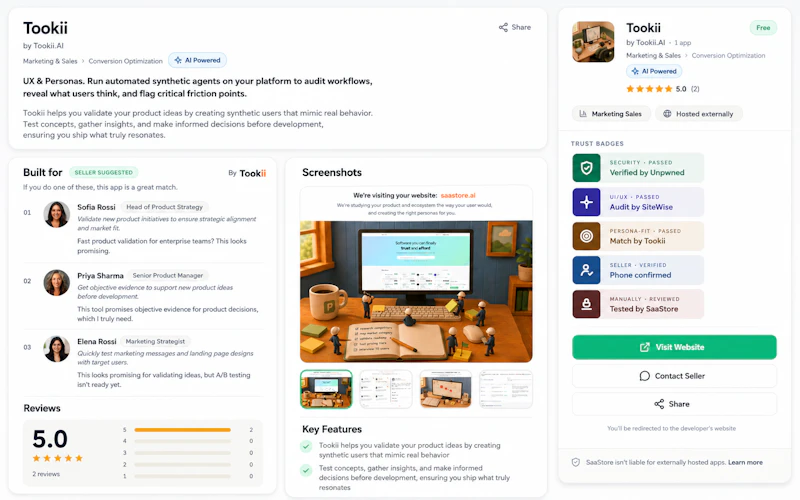Click the Free price tag
This screenshot has height=500, width=800.
tap(763, 28)
